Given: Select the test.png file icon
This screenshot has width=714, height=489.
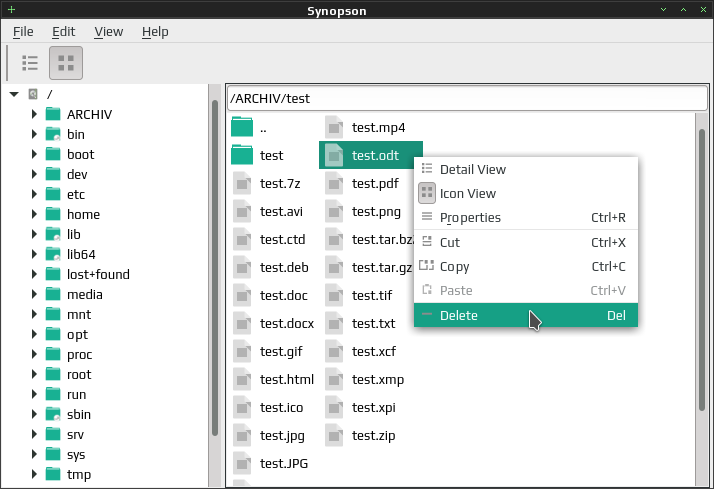Looking at the screenshot, I should [x=334, y=211].
